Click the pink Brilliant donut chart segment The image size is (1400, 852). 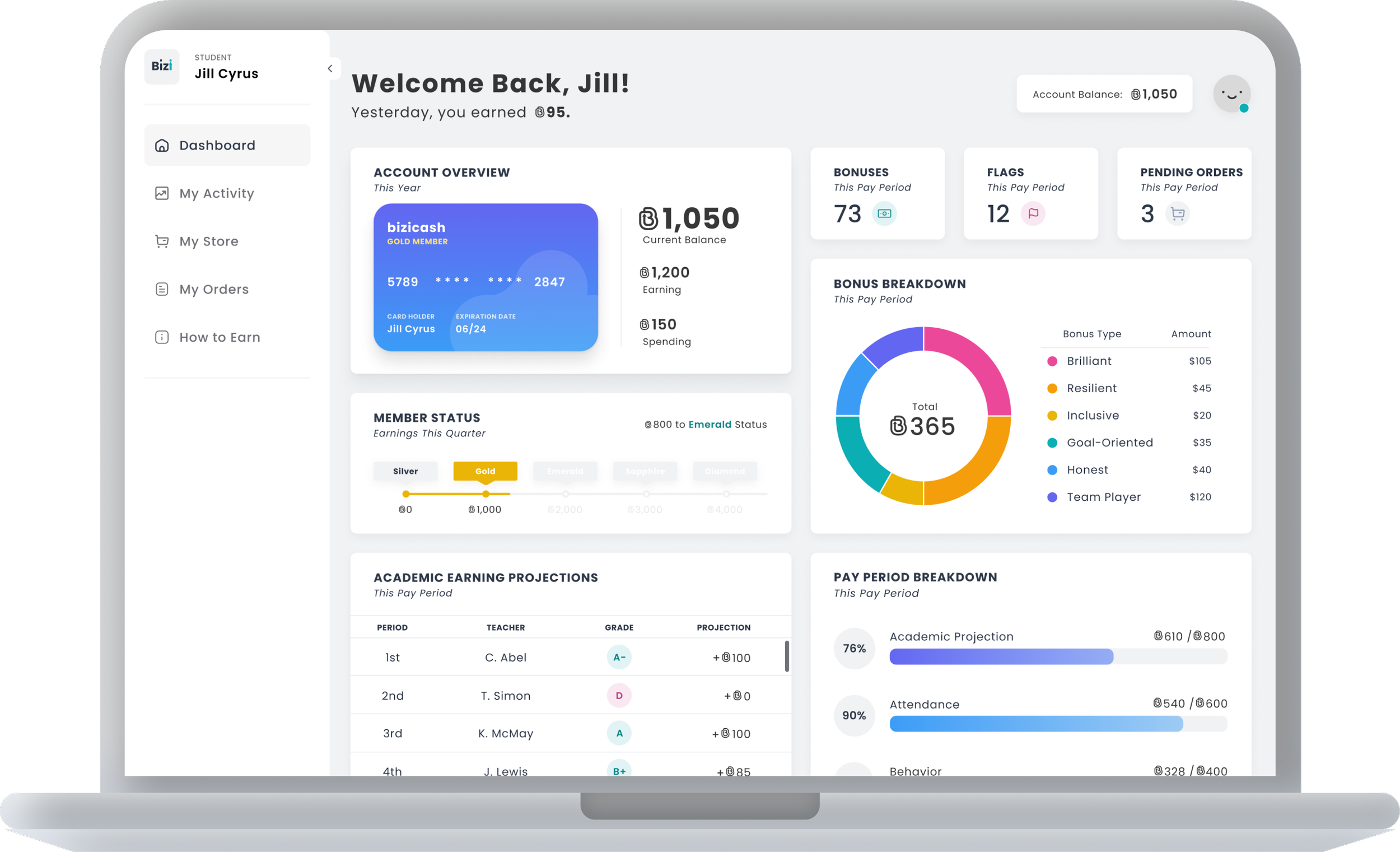click(x=978, y=360)
